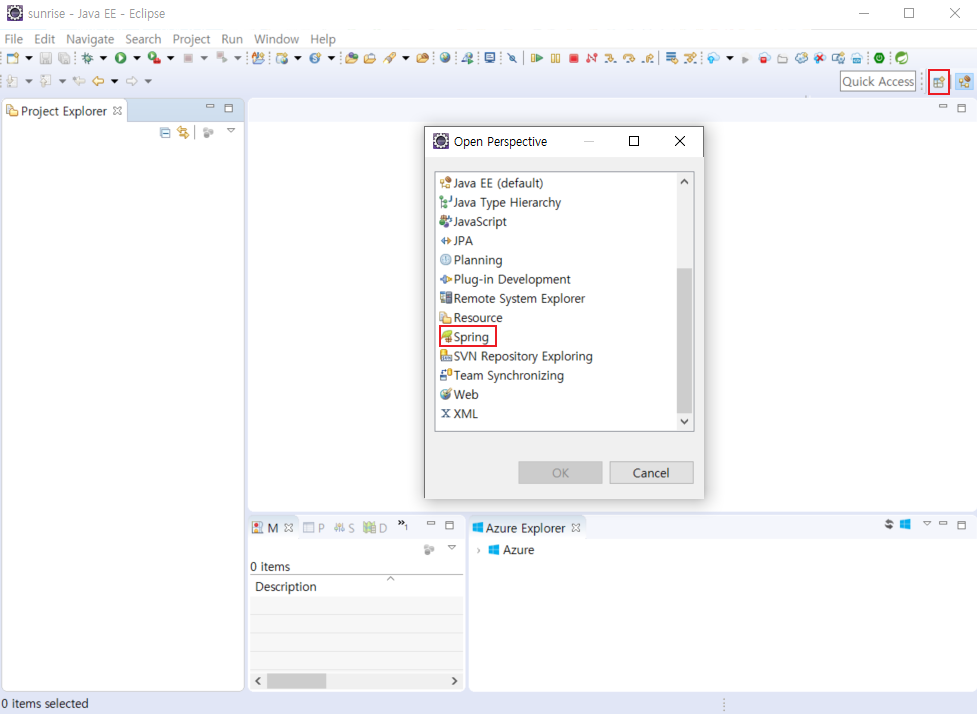Click the Debug bug icon in toolbar
The image size is (977, 714).
coord(87,58)
